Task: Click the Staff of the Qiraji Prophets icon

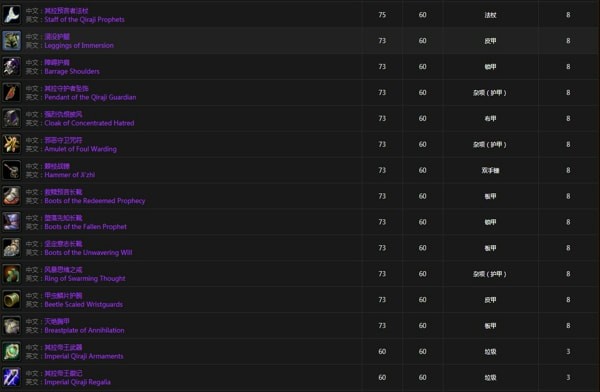Action: pyautogui.click(x=11, y=15)
